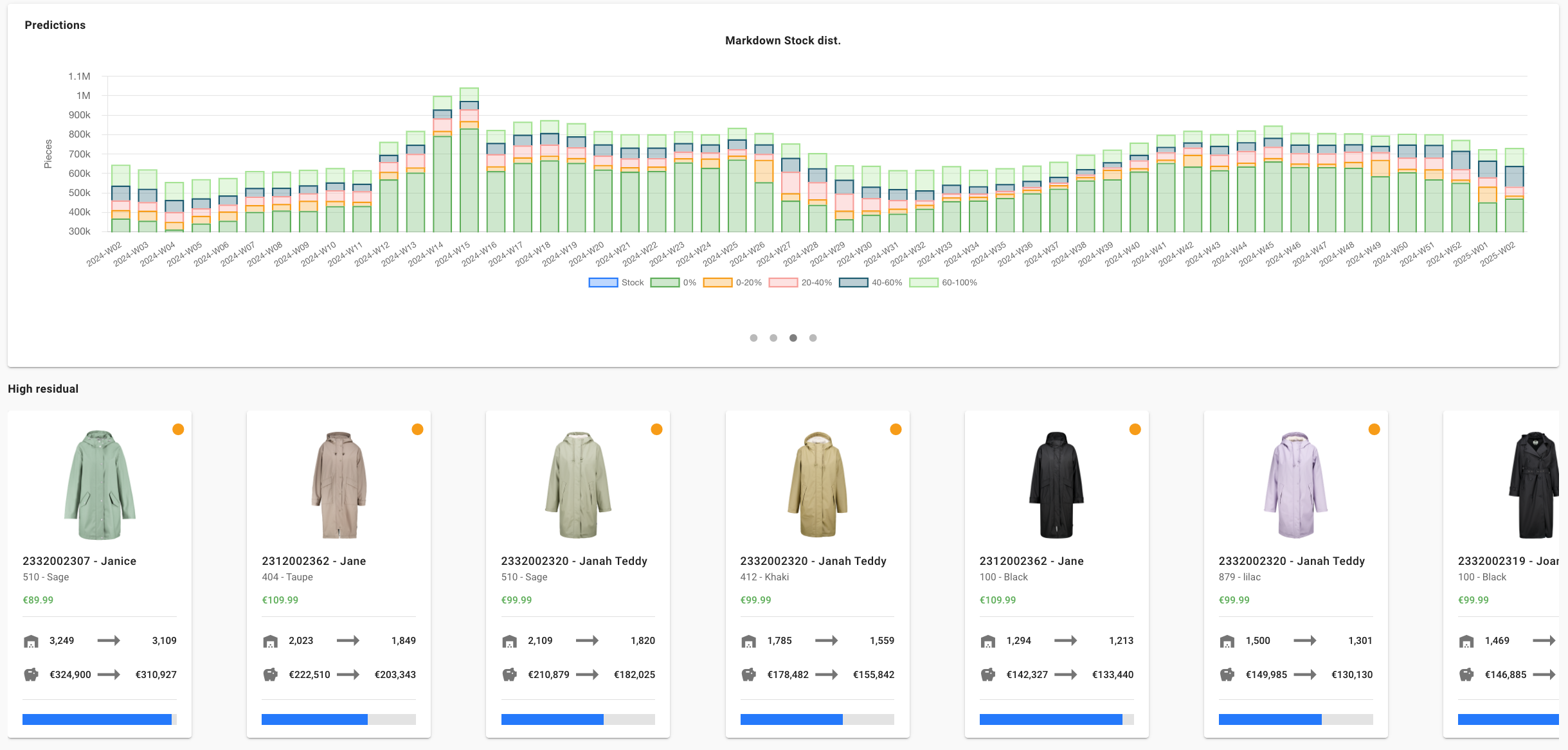Switch to first chart carousel dot

pos(753,338)
